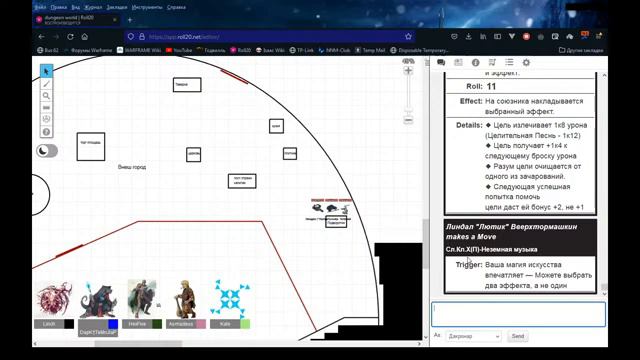
Task: Click the blue player color swatch
Action: coord(113,324)
